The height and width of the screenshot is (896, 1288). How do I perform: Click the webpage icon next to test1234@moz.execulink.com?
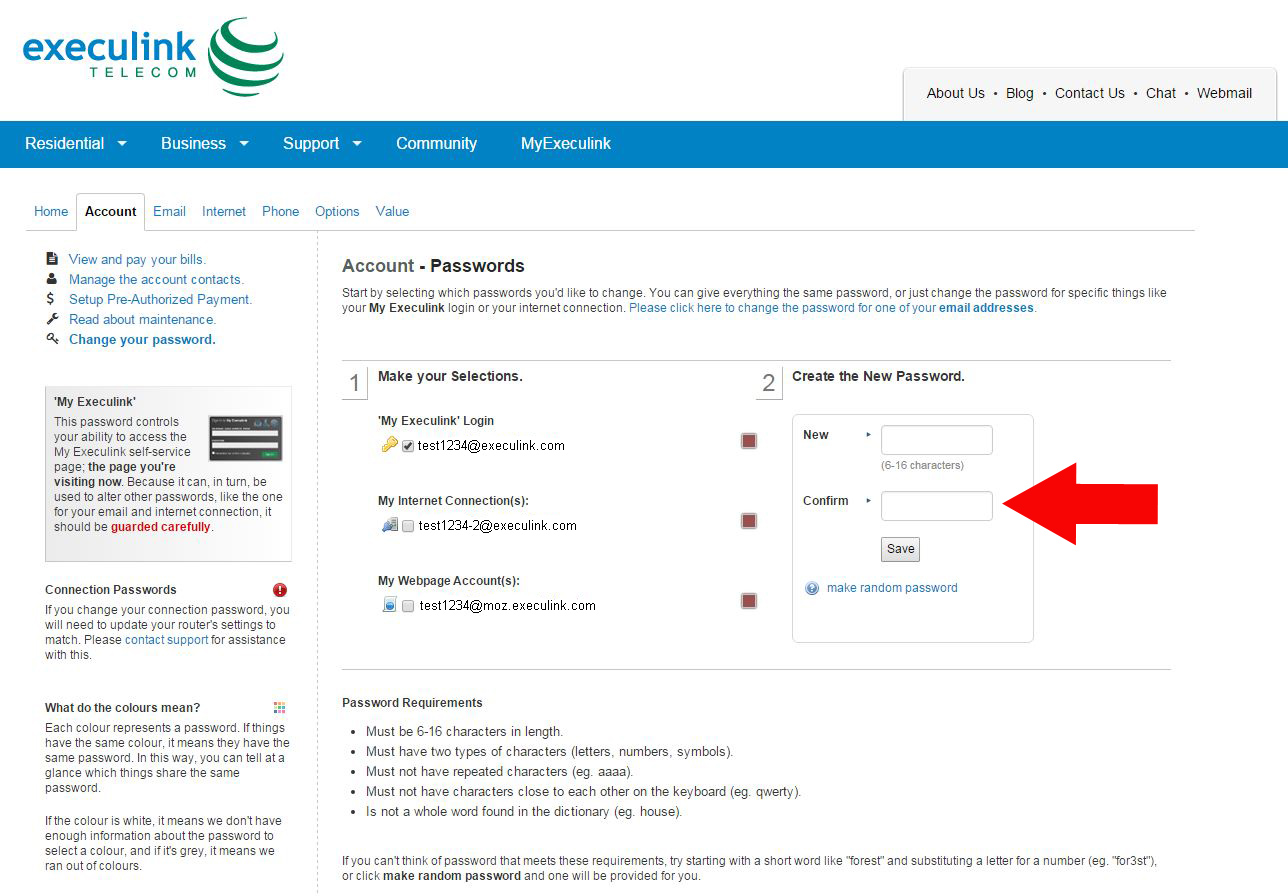click(x=390, y=605)
